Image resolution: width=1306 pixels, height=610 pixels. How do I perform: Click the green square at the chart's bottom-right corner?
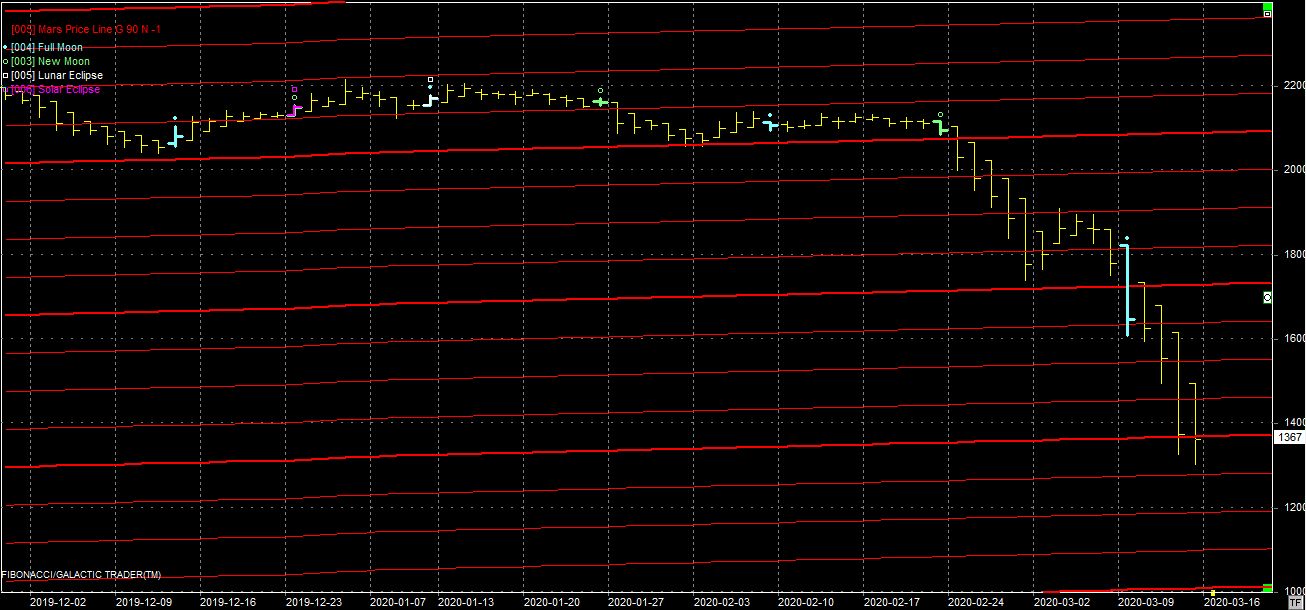[x=1267, y=587]
